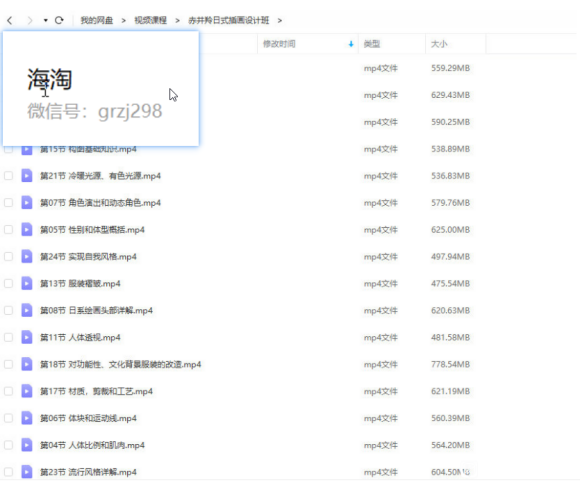This screenshot has width=580, height=485.
Task: Click the video icon of 第05节 性别和体型概括.mp4
Action: point(27,230)
